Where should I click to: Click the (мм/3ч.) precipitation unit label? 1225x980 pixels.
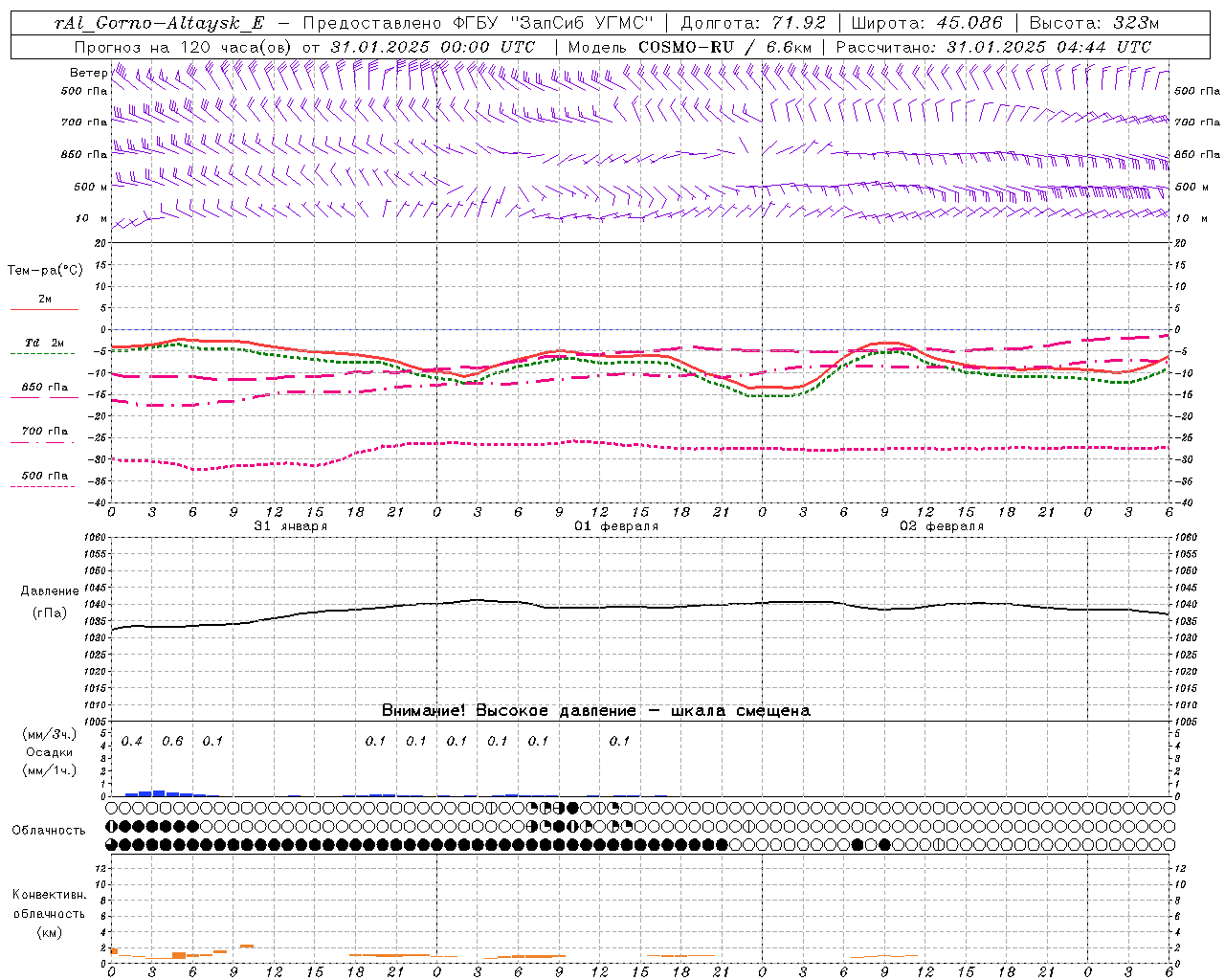pyautogui.click(x=50, y=735)
